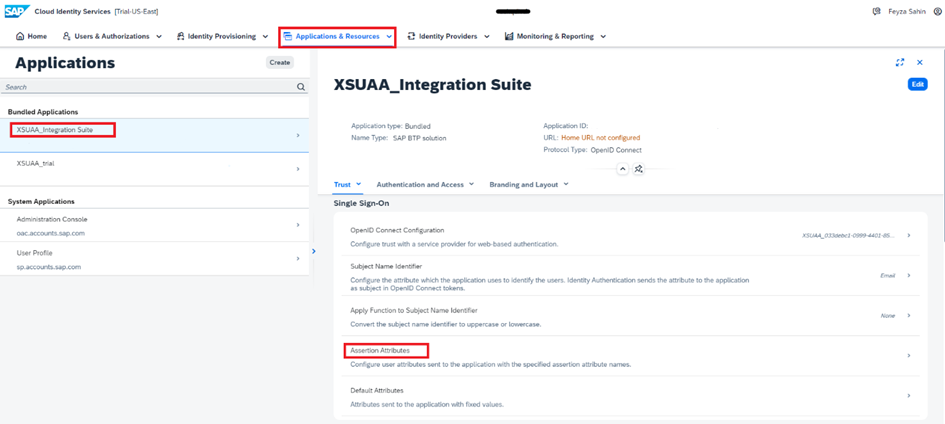Click the Applications & Resources icon

(287, 36)
